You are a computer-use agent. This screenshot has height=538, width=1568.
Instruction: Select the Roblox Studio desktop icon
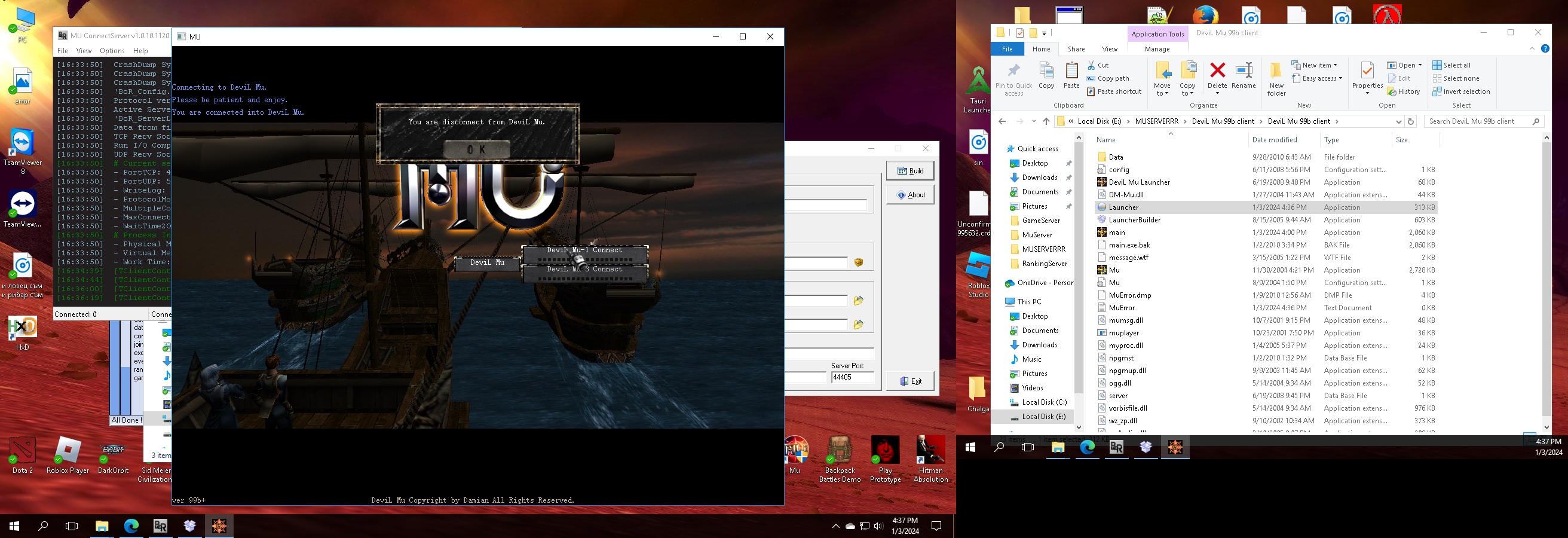[x=978, y=275]
